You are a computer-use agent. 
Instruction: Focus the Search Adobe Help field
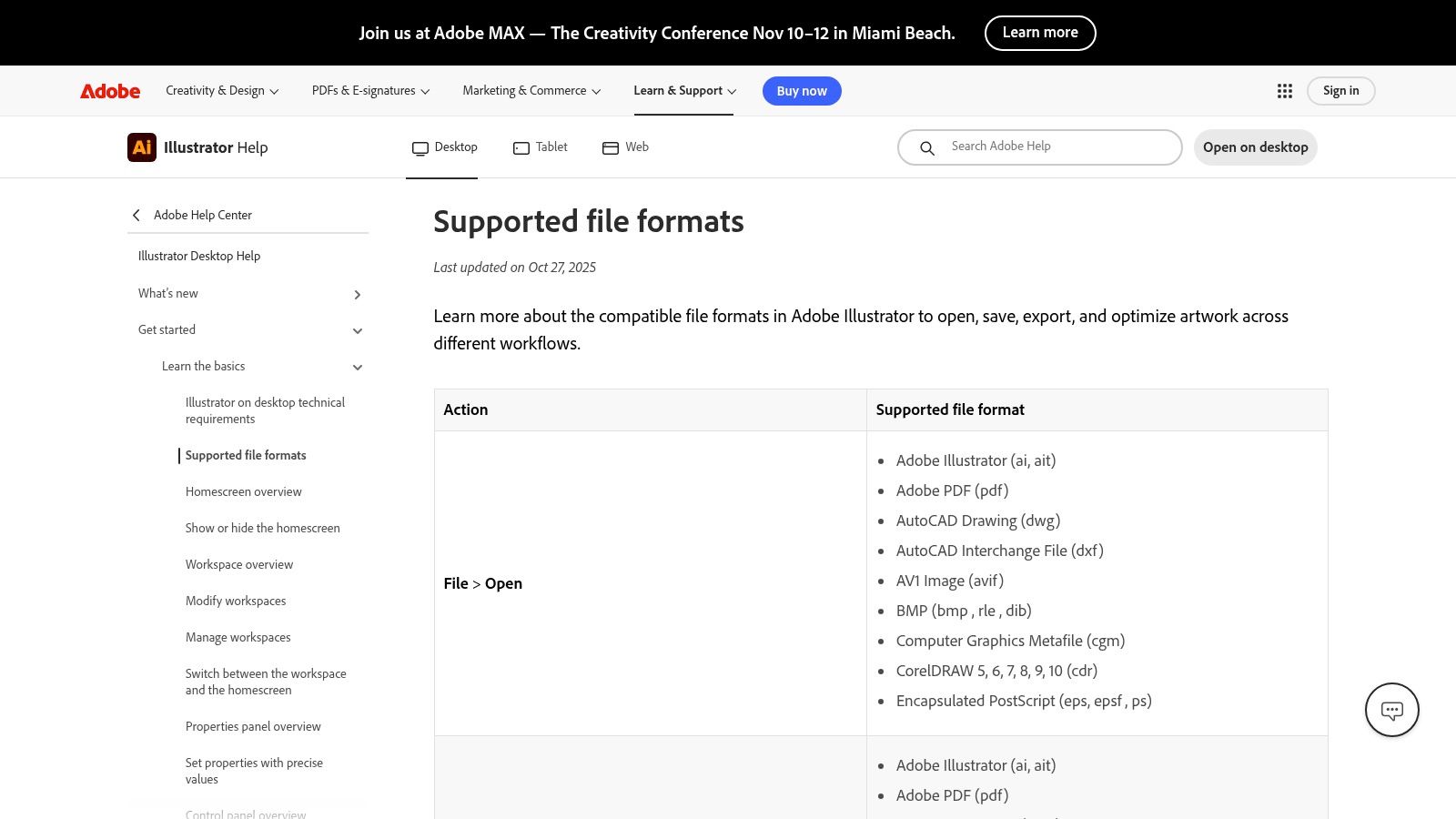coord(1040,147)
